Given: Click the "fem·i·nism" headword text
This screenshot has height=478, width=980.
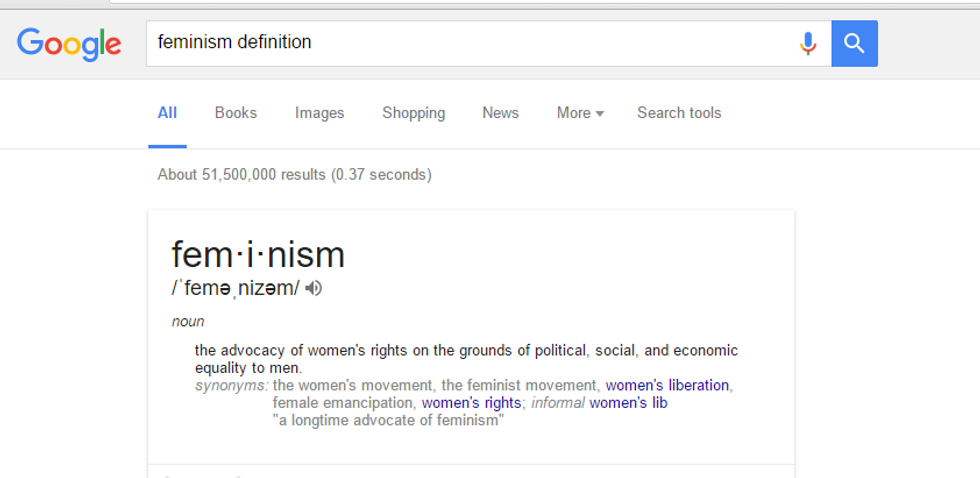Looking at the screenshot, I should pyautogui.click(x=258, y=254).
